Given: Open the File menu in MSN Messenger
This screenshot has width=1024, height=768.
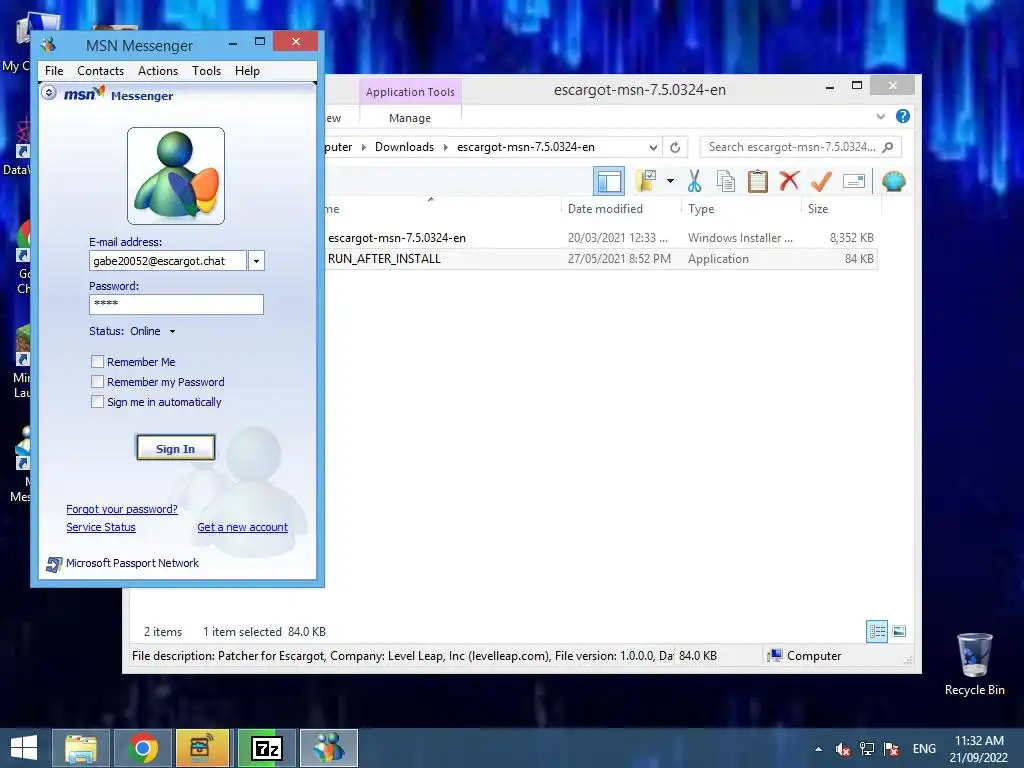Looking at the screenshot, I should [54, 71].
